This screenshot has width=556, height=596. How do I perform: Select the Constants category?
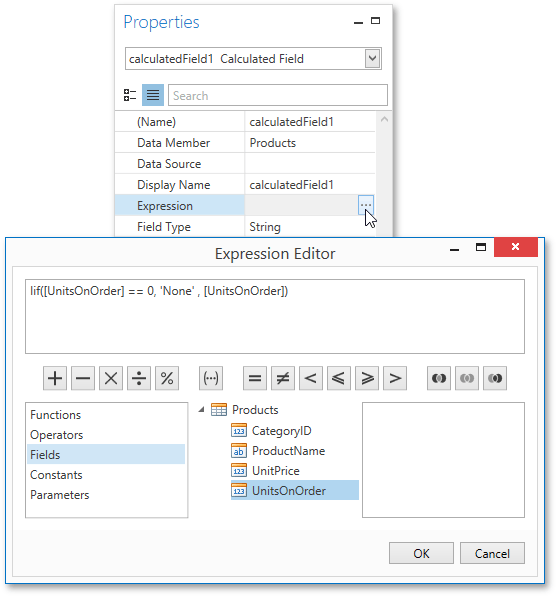click(106, 475)
